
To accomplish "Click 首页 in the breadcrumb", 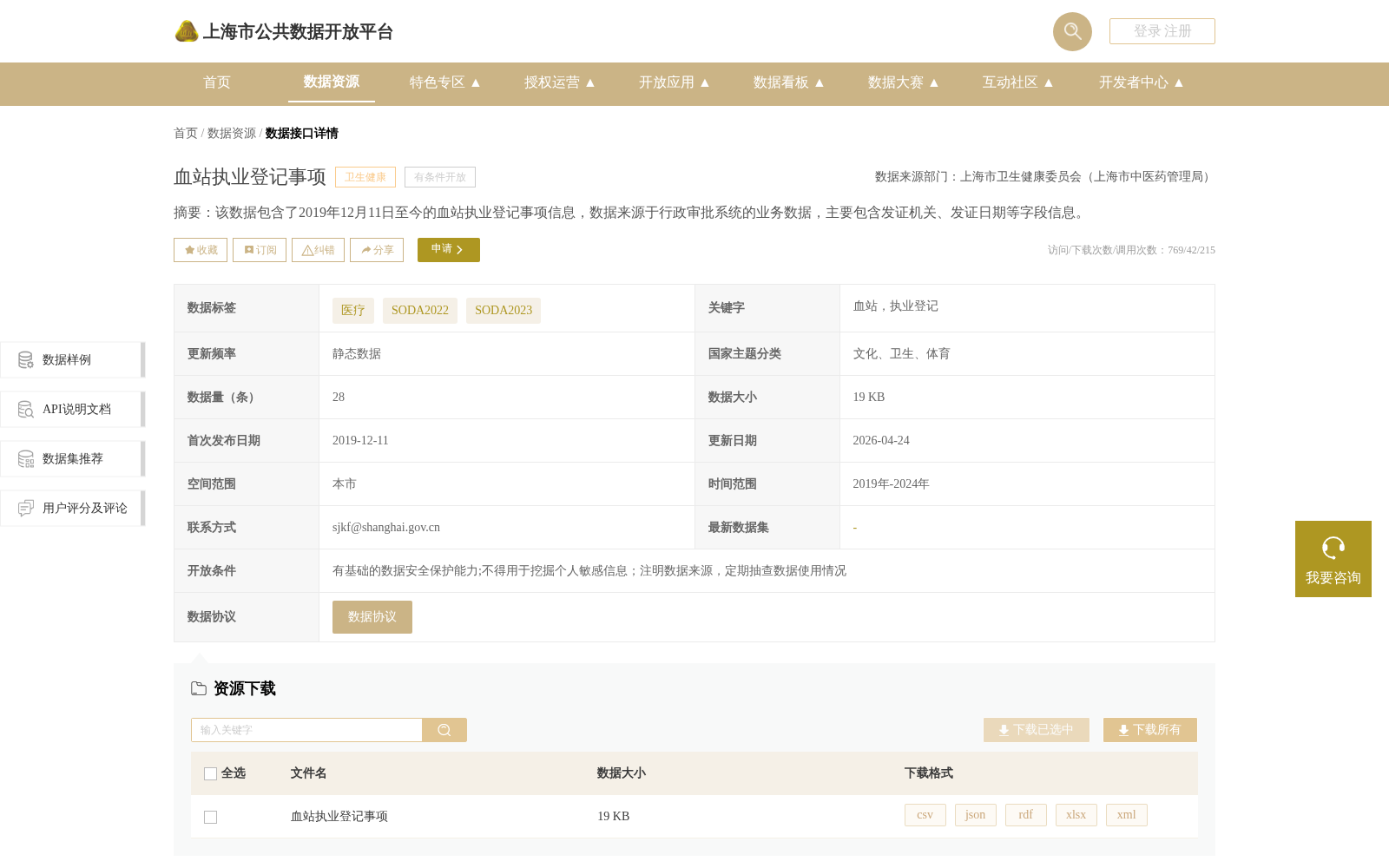I will 186,133.
